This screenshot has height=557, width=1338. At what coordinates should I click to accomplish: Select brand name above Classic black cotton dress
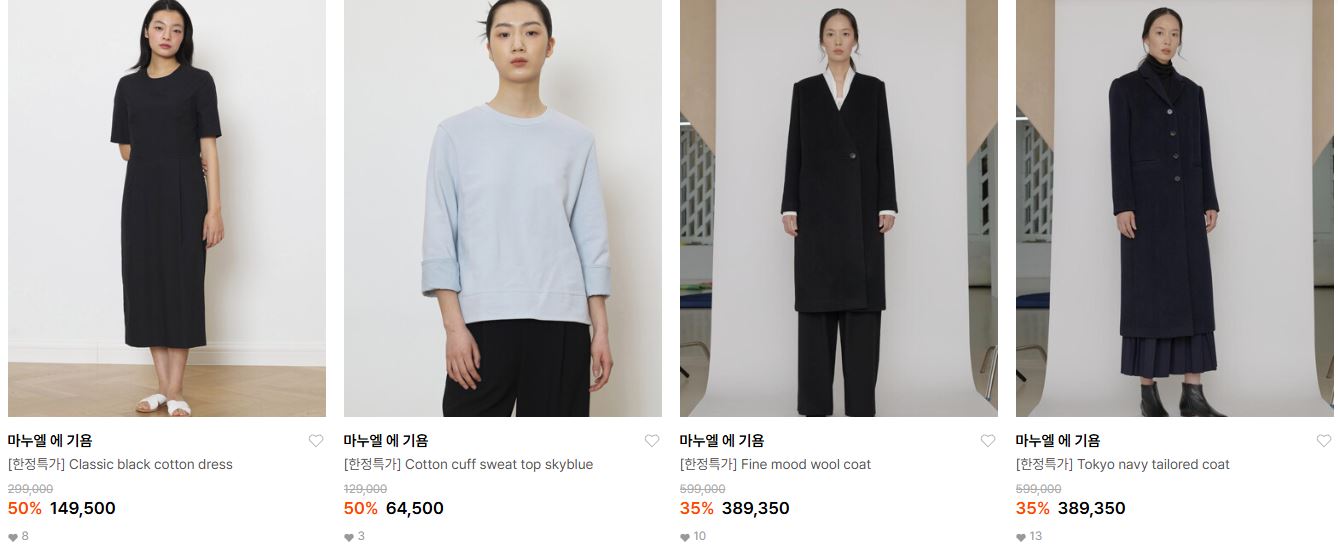[x=50, y=441]
